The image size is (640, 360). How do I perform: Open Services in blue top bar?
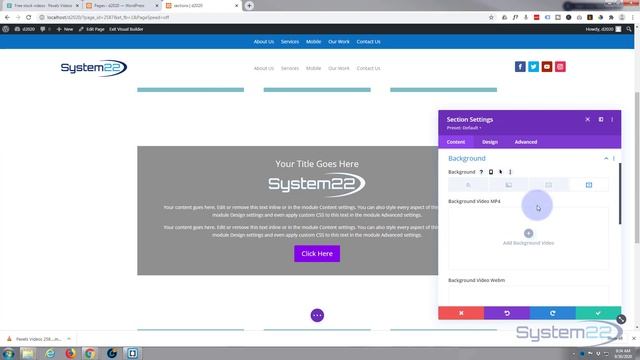pyautogui.click(x=290, y=42)
